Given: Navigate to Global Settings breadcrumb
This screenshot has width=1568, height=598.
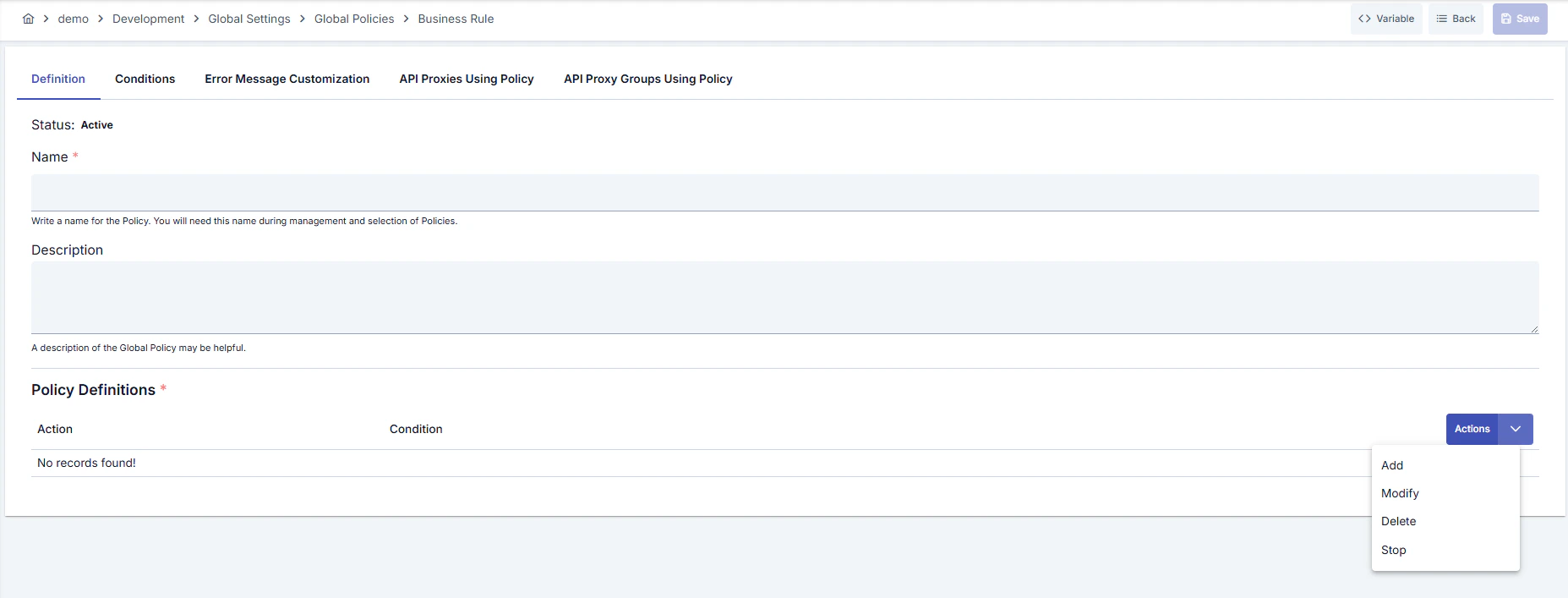Looking at the screenshot, I should [249, 19].
